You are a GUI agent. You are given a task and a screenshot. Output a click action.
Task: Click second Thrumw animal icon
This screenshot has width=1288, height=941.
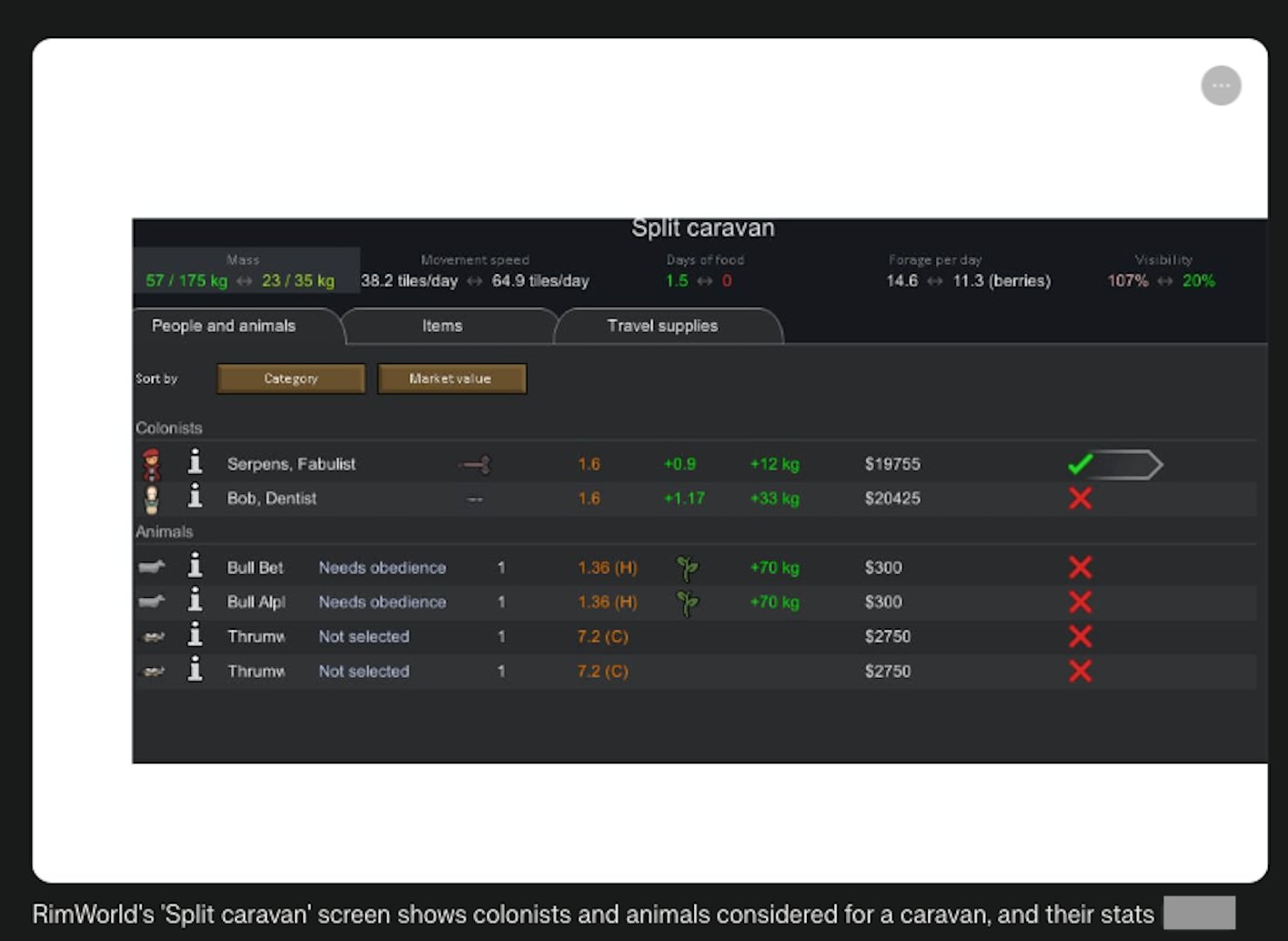coord(154,672)
